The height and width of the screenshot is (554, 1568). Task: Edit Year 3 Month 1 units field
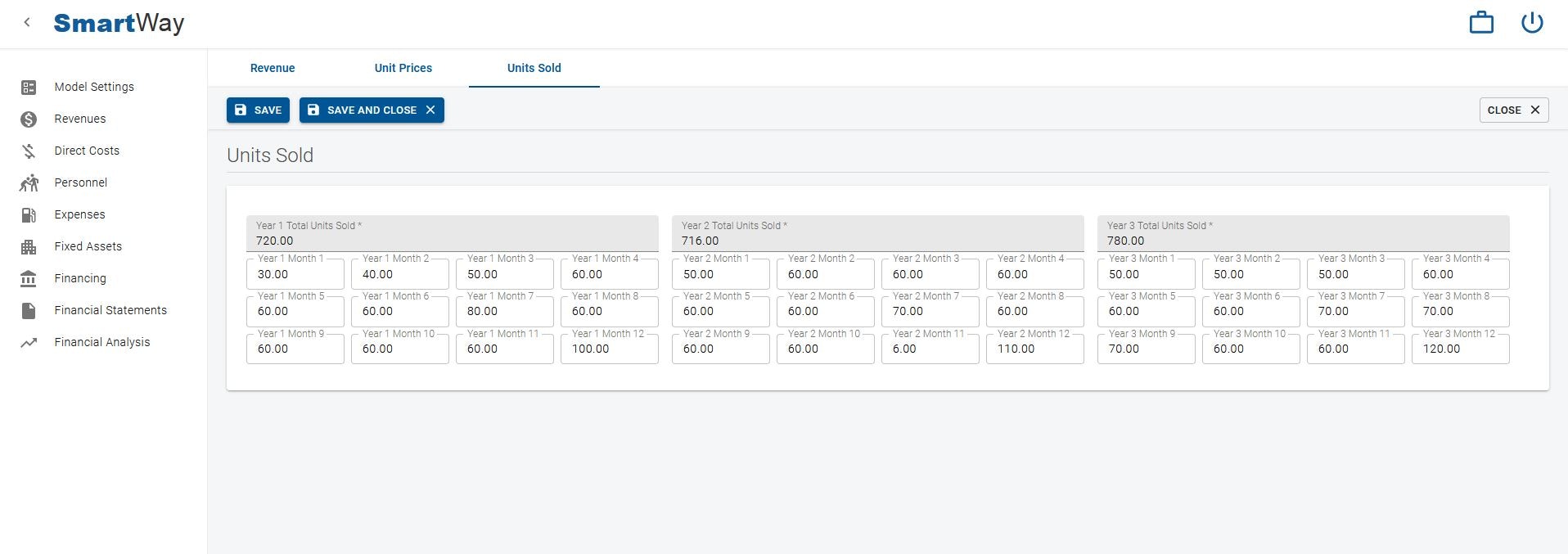[1147, 274]
